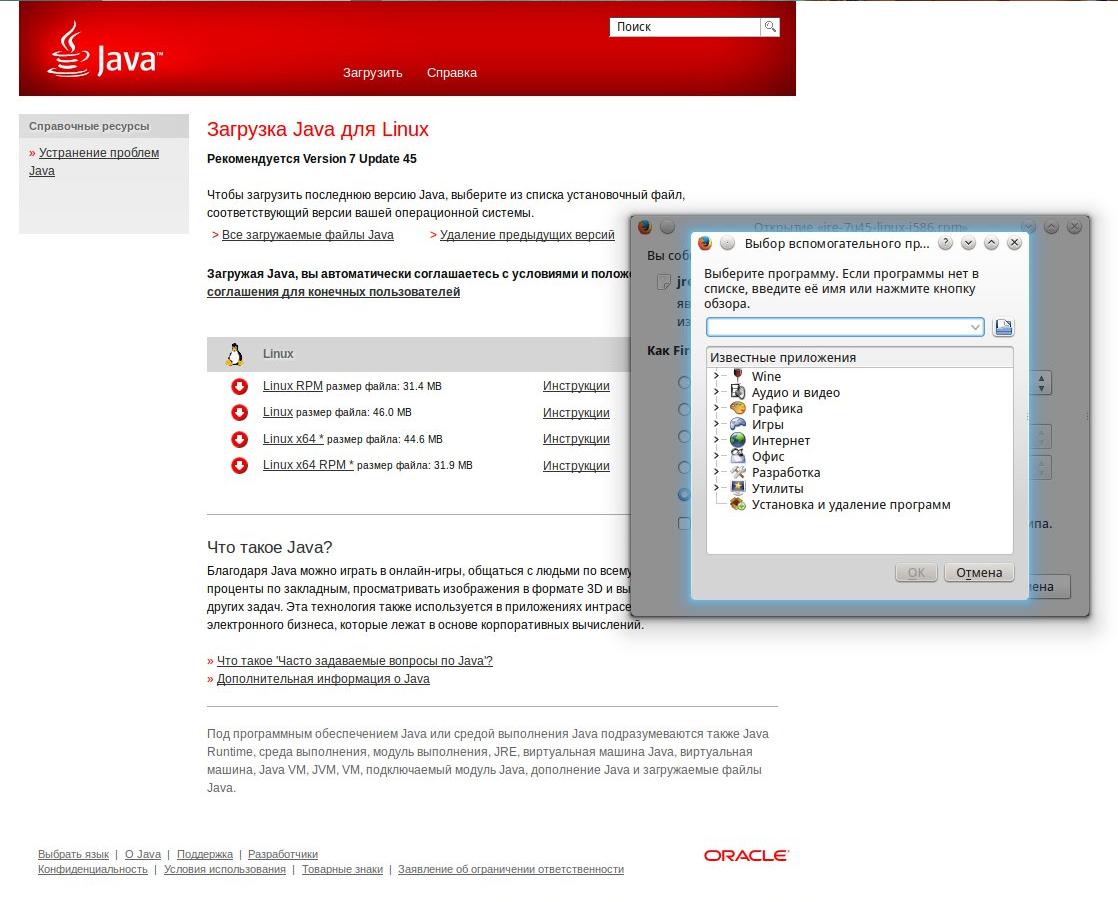Image resolution: width=1118 pixels, height=902 pixels.
Task: Click the Поиск search input field
Action: tap(684, 27)
